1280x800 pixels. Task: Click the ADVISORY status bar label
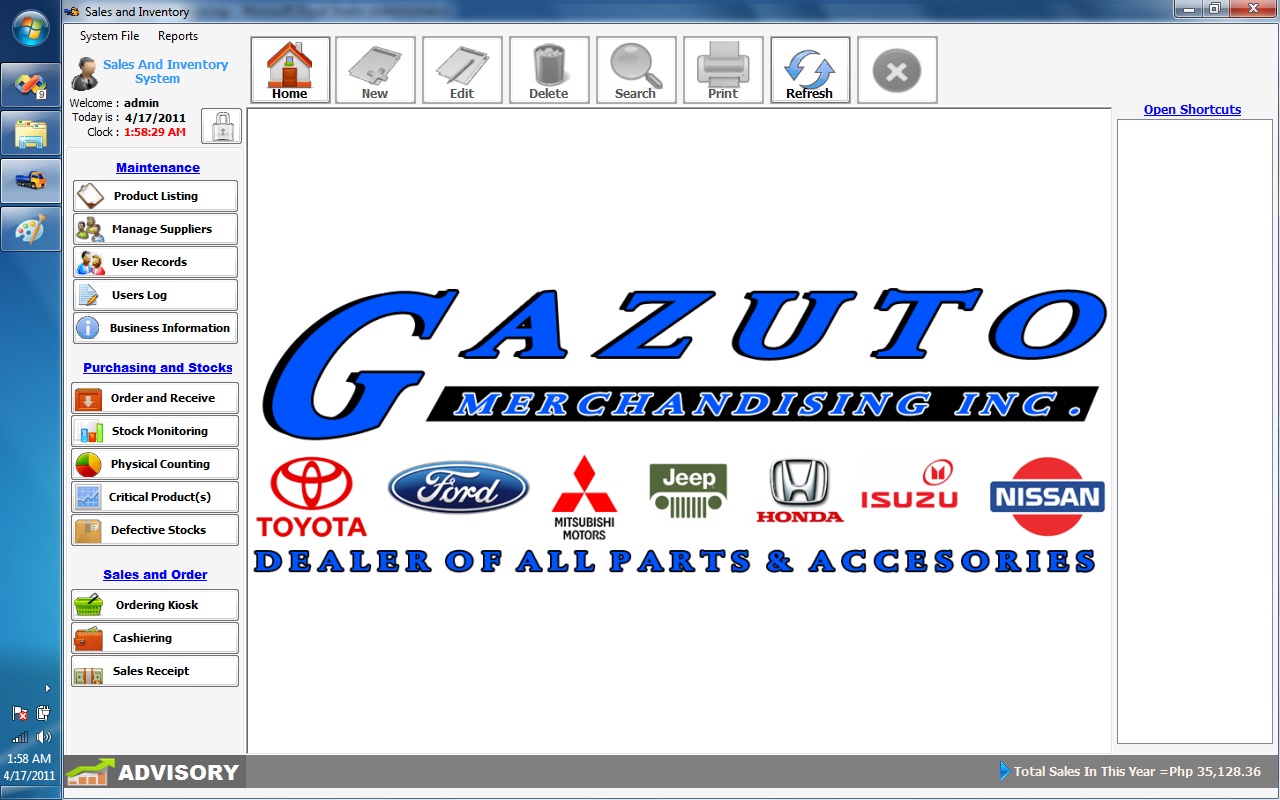pyautogui.click(x=178, y=772)
